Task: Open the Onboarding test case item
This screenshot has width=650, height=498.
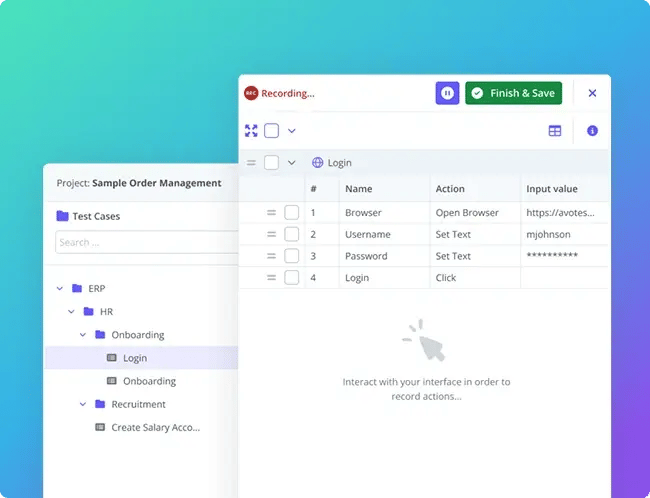Action: coord(149,381)
